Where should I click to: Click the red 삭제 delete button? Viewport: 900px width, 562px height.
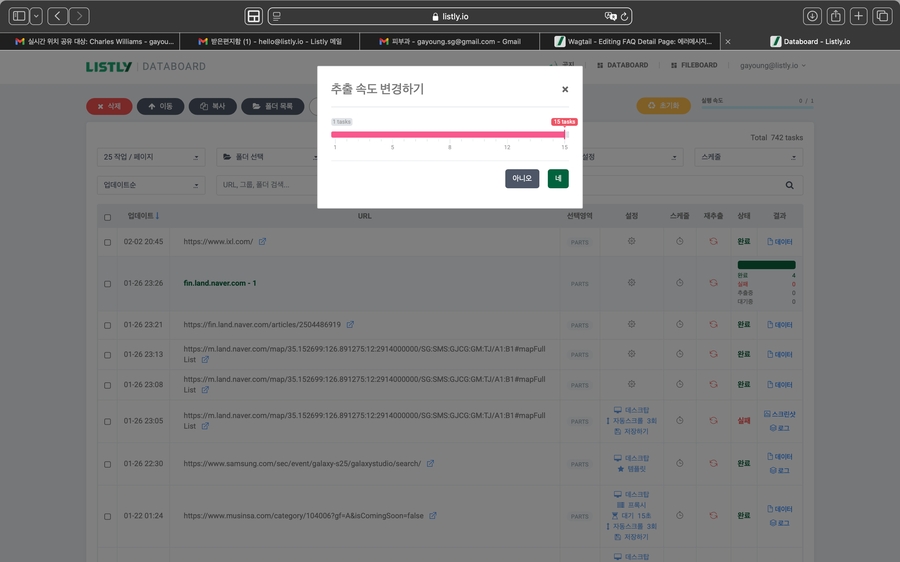(109, 106)
